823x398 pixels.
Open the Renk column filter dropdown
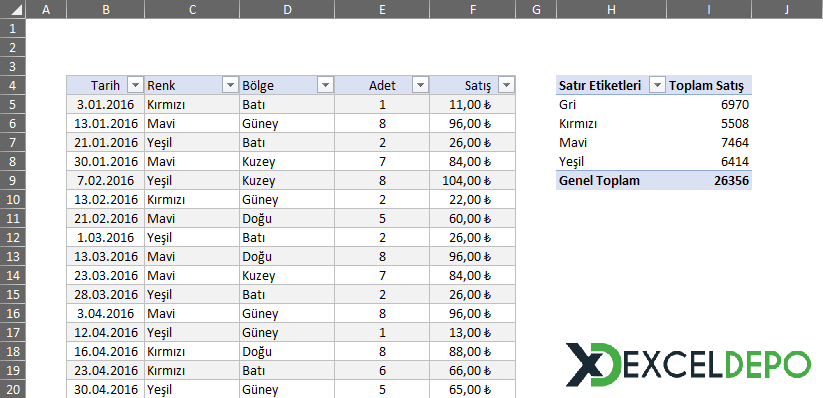tap(230, 85)
